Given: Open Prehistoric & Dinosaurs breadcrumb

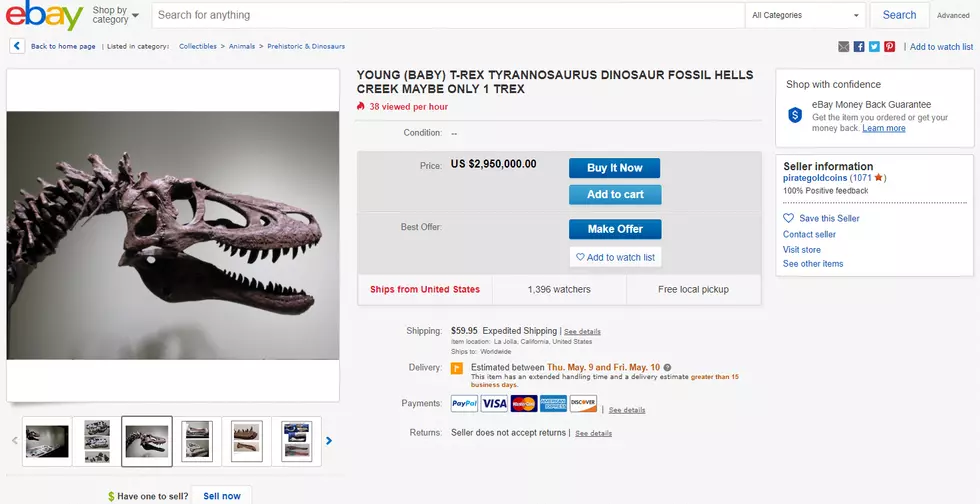Looking at the screenshot, I should coord(306,46).
